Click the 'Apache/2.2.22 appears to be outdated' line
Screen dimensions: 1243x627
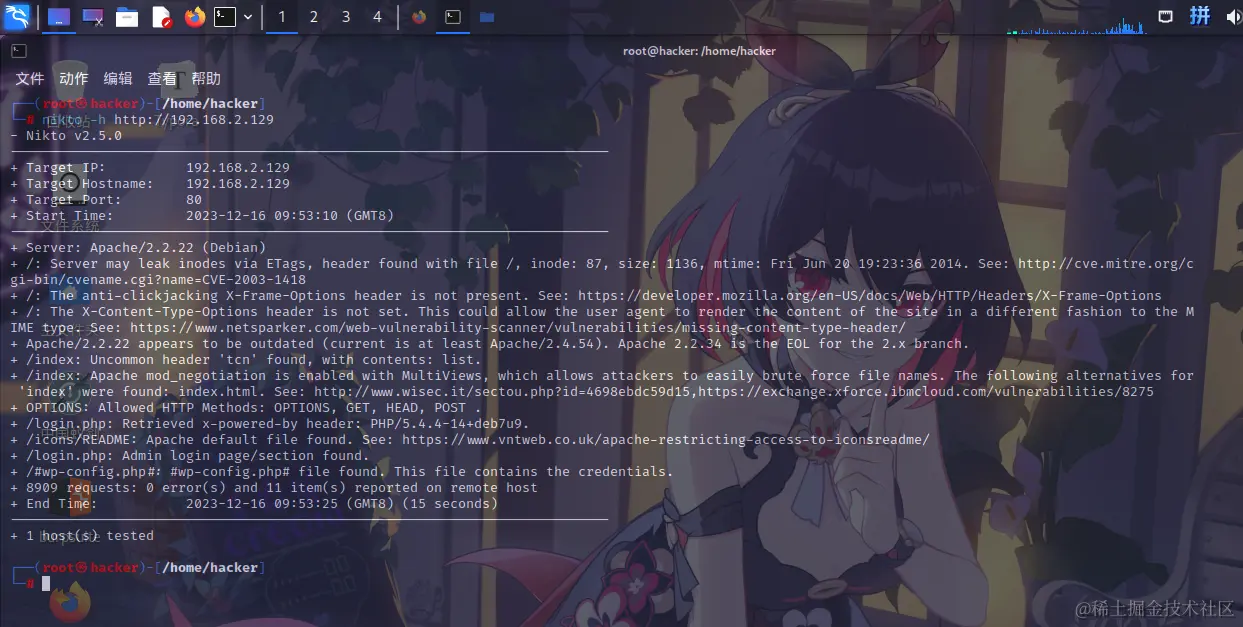point(490,344)
